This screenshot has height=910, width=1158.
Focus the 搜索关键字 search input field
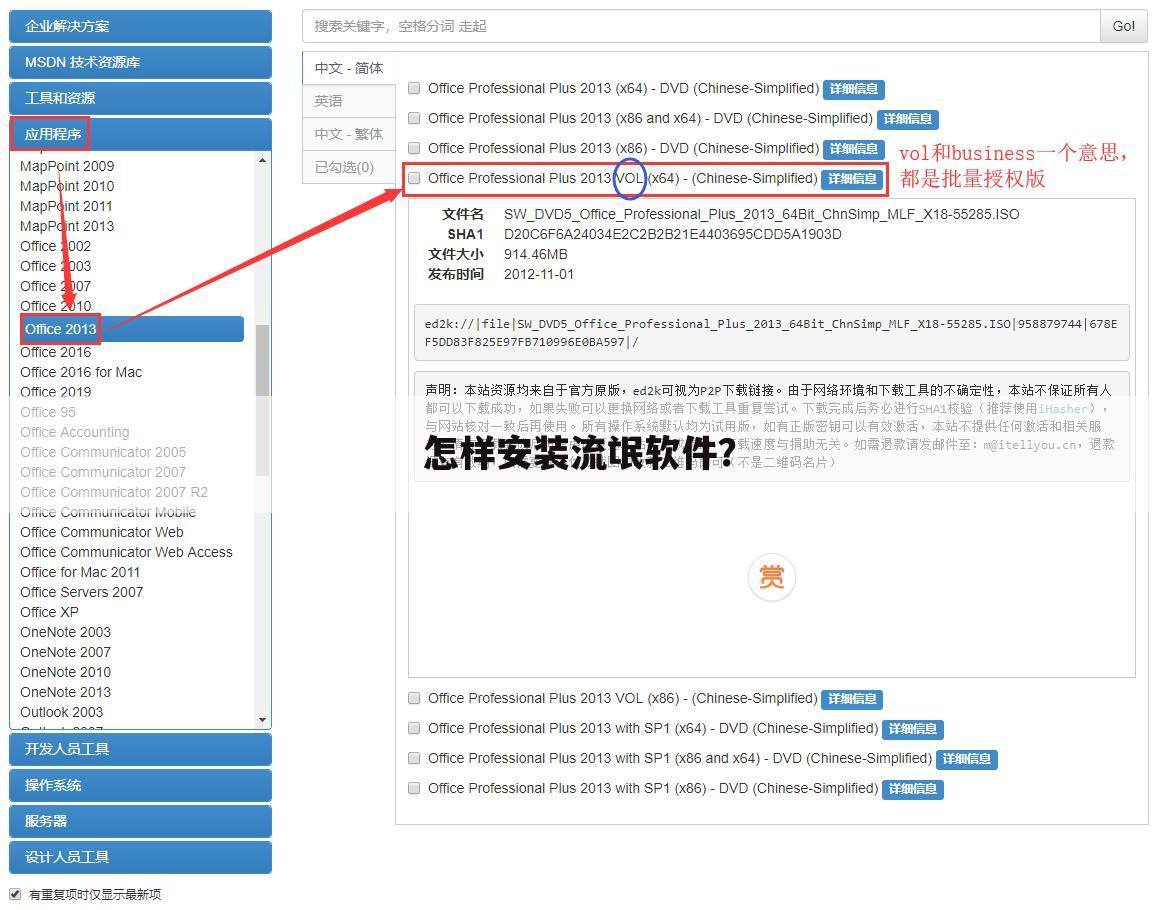coord(701,27)
